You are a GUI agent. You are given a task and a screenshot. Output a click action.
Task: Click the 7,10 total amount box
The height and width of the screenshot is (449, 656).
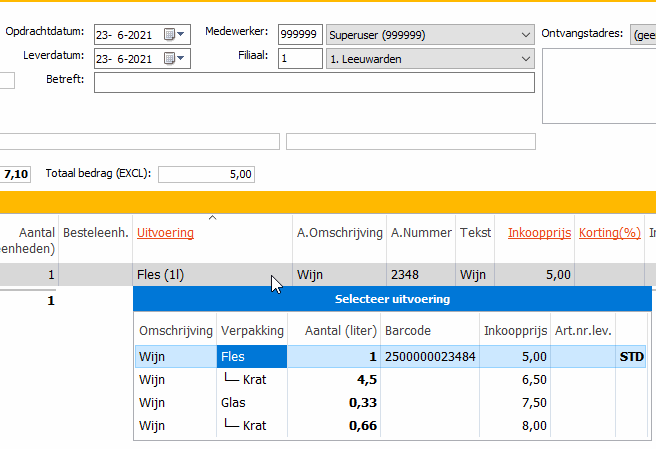[15, 174]
